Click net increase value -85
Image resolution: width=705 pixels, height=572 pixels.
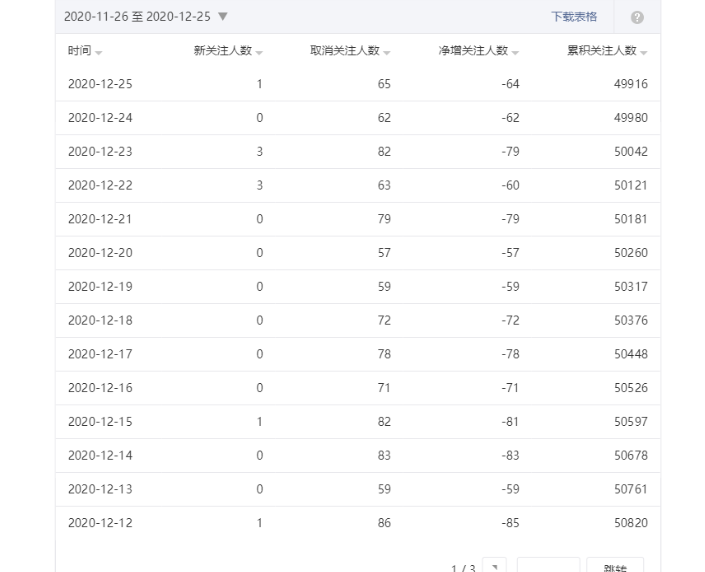[510, 523]
